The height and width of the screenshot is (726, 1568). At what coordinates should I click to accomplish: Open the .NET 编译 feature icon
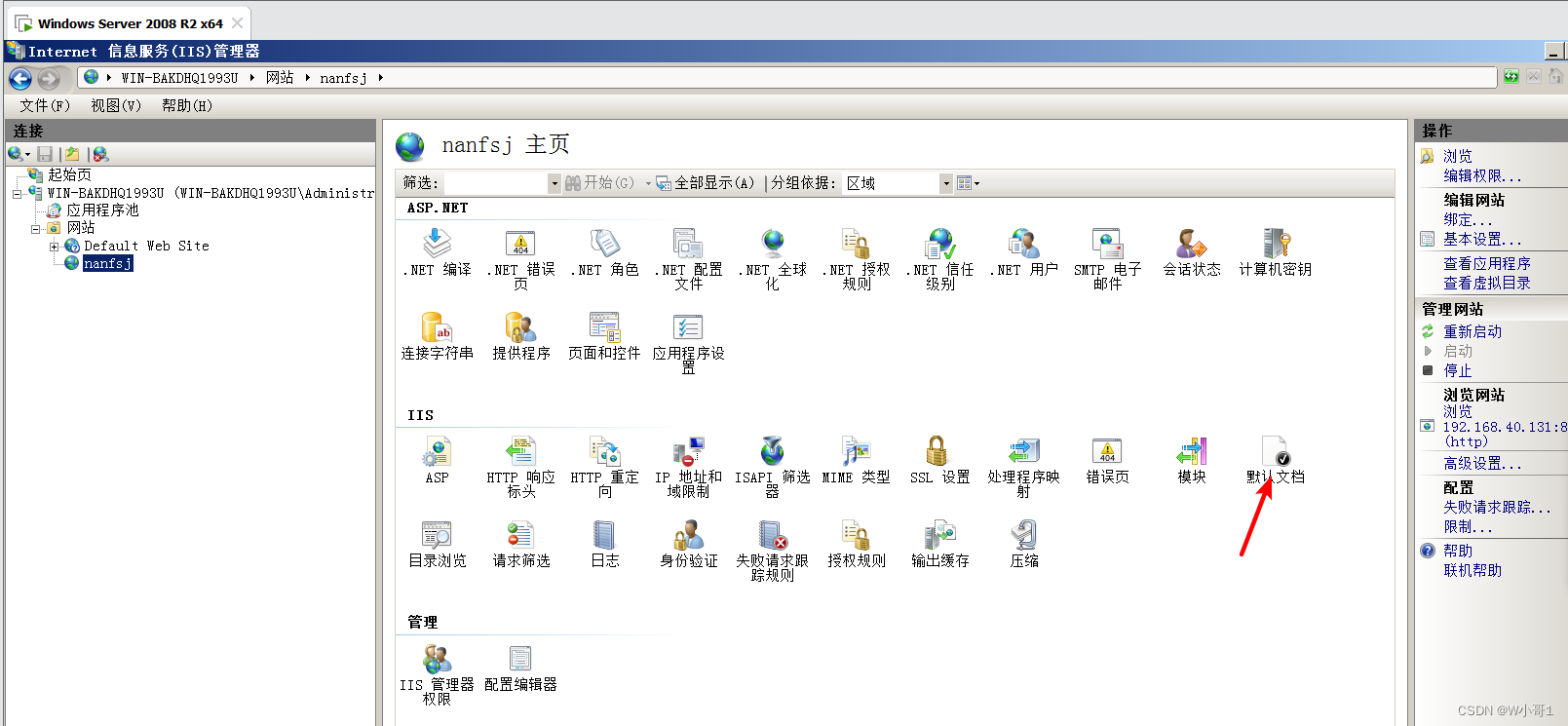pos(437,252)
